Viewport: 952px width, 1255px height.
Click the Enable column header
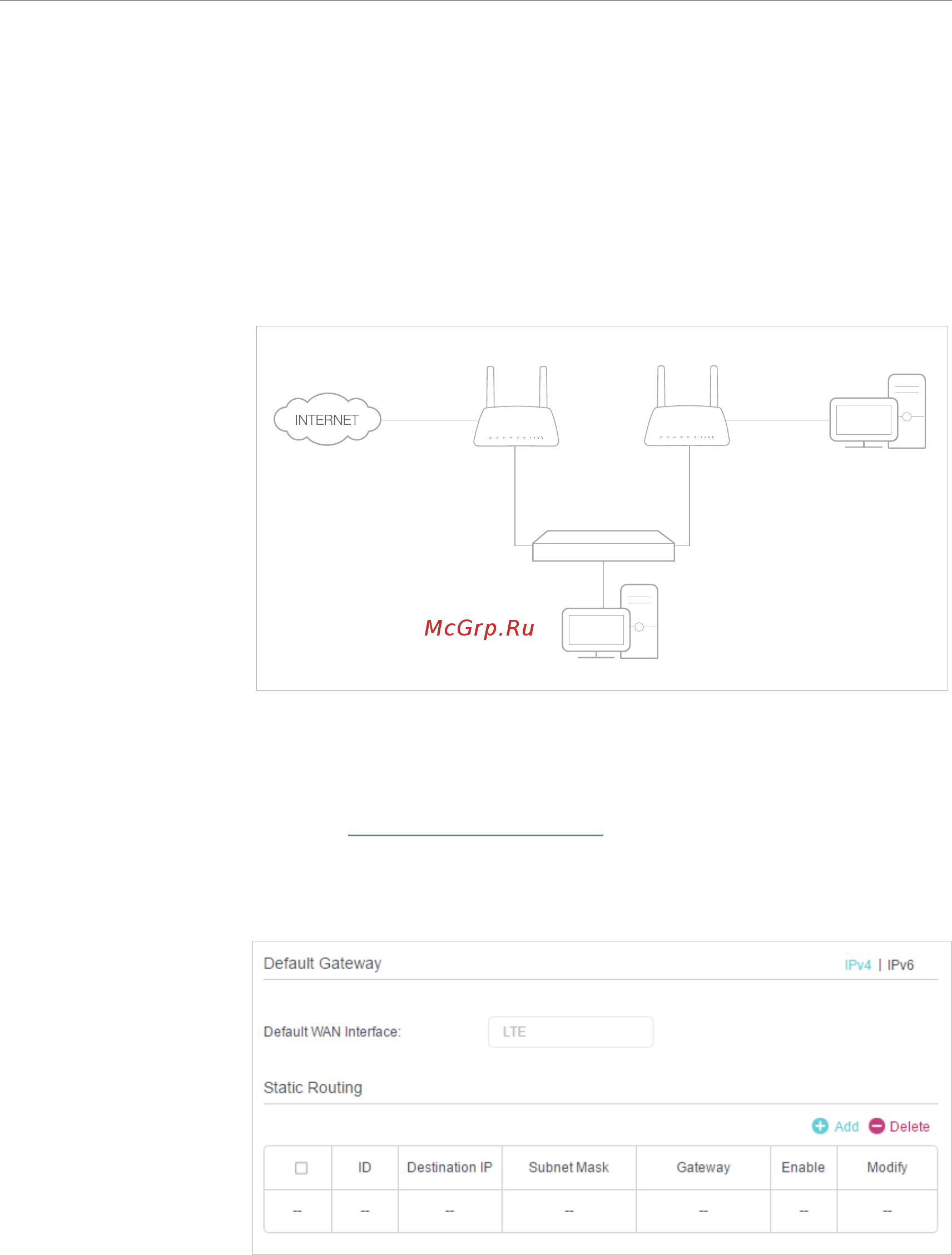(803, 1167)
